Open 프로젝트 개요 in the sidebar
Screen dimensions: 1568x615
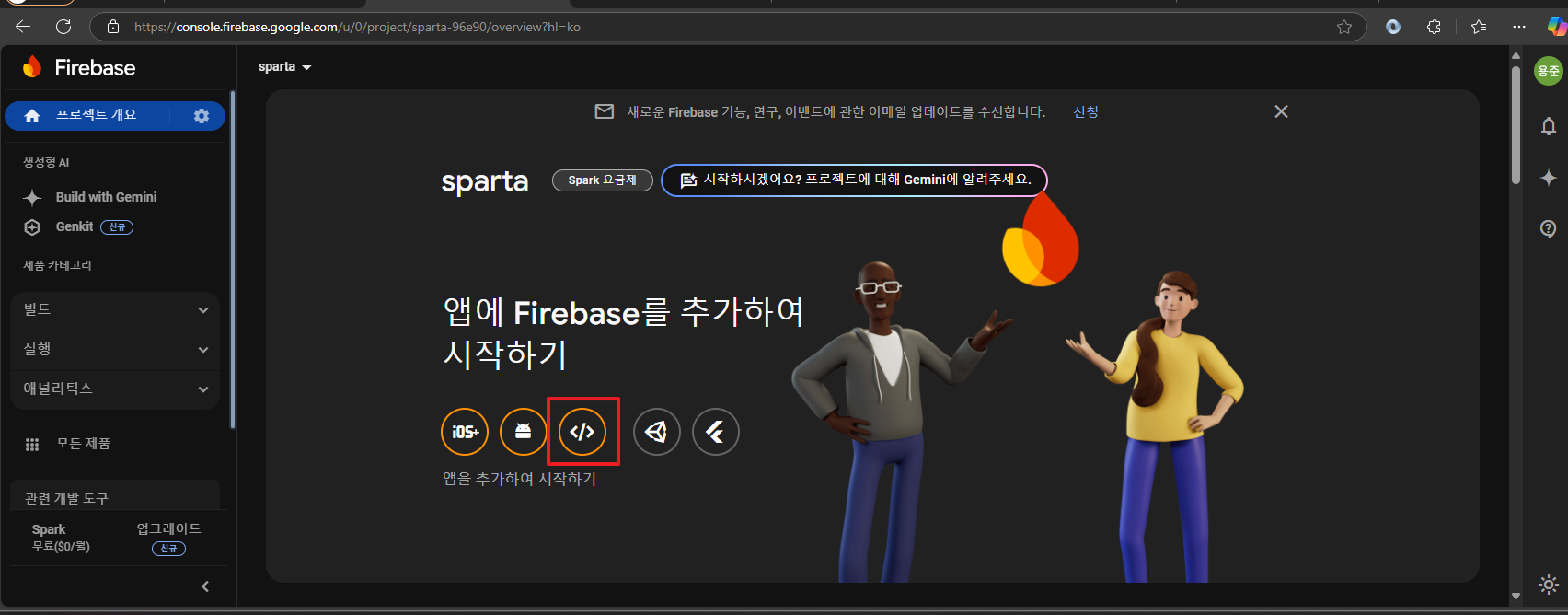click(96, 115)
